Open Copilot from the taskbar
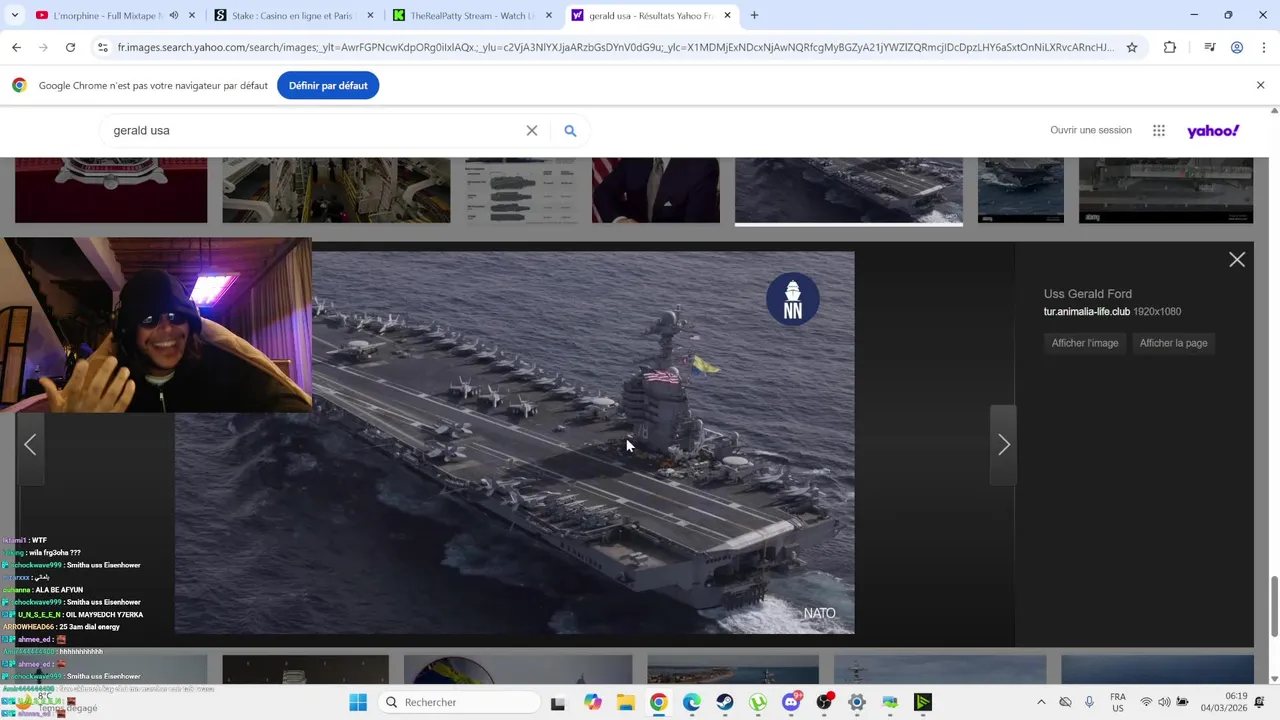Viewport: 1280px width, 720px height. tap(592, 702)
